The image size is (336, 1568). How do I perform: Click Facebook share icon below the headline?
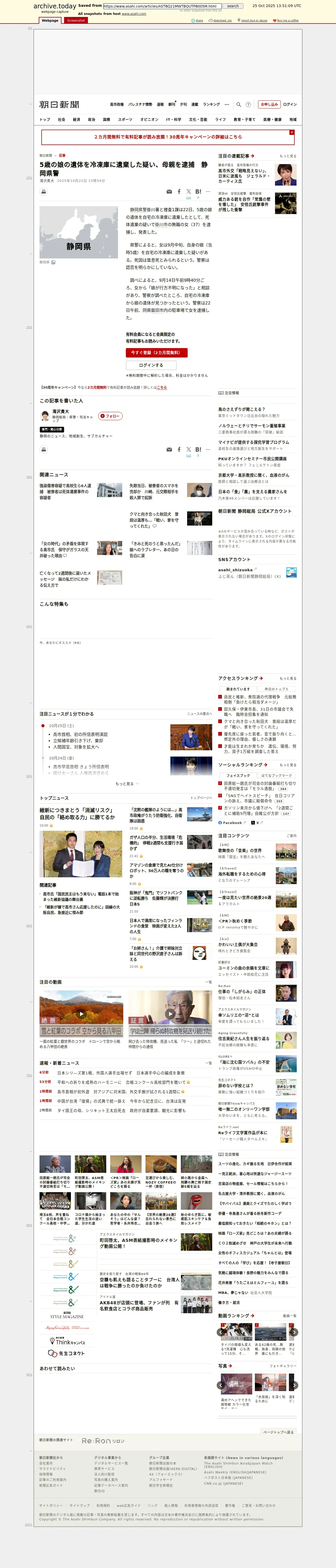click(179, 192)
